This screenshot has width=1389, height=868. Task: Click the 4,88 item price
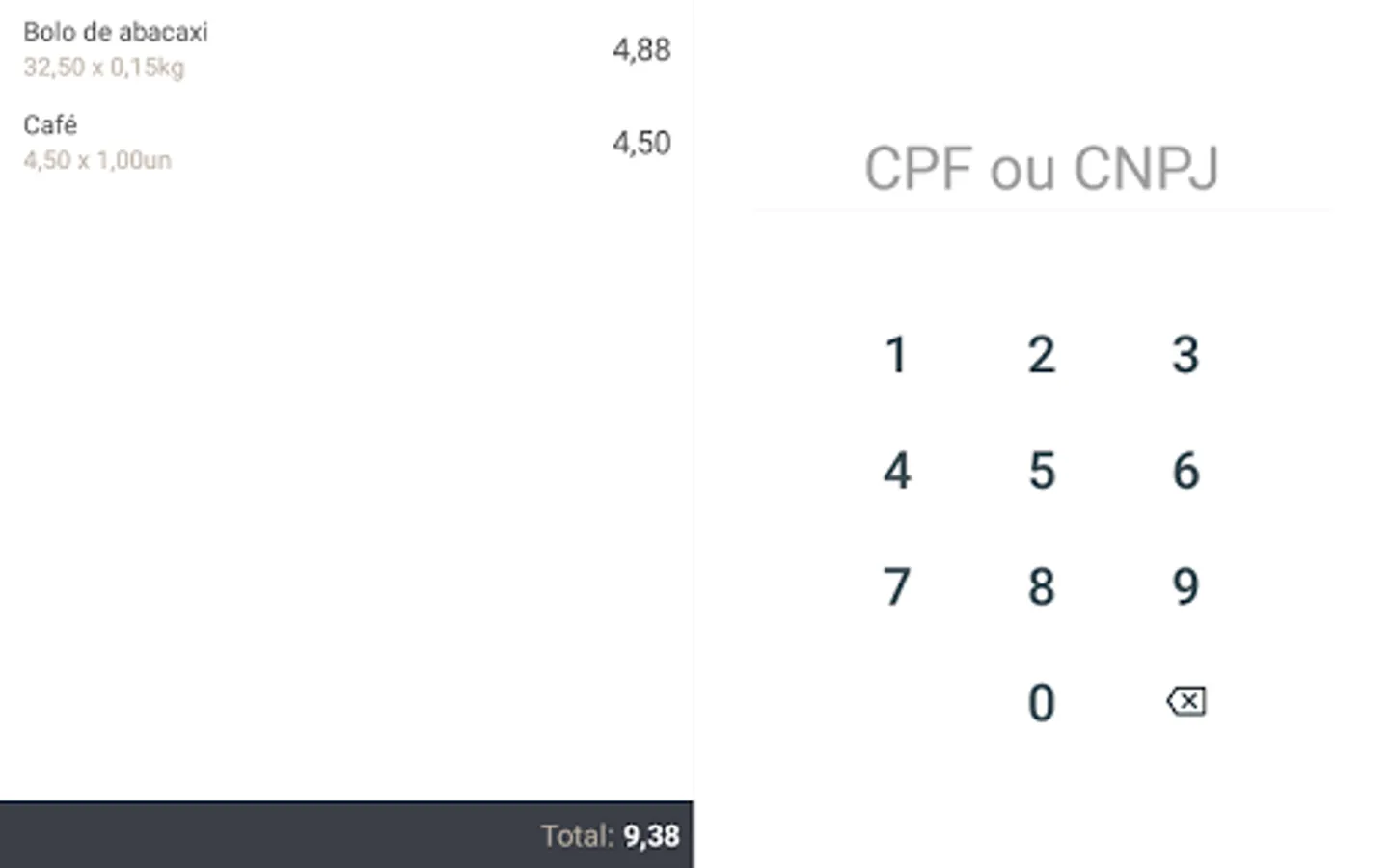coord(641,49)
